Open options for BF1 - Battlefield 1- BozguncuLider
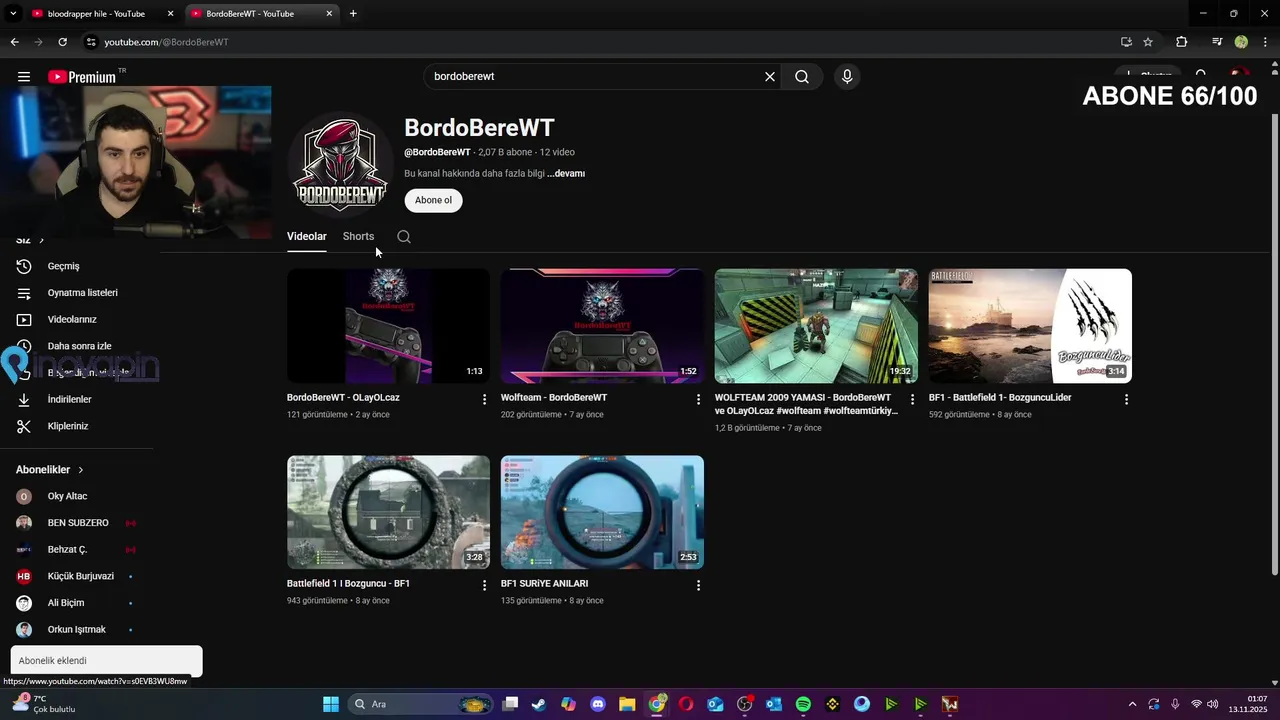 (1126, 399)
